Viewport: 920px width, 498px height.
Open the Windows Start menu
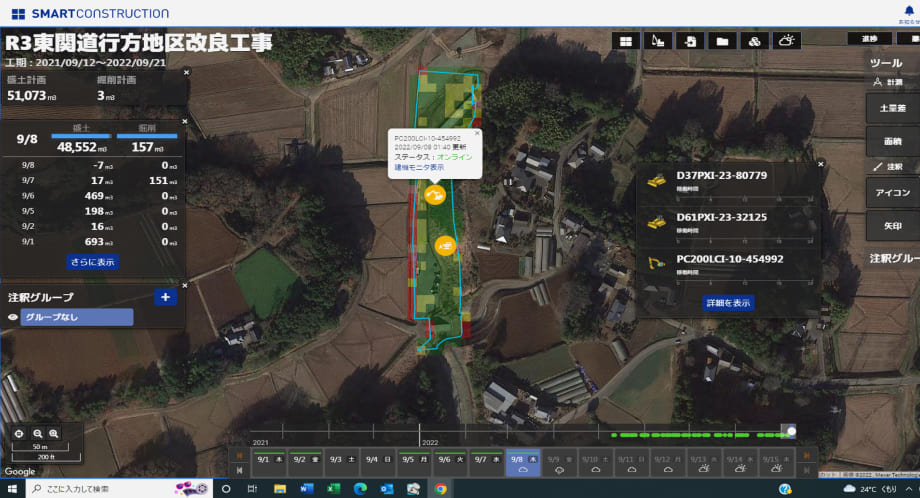12,489
